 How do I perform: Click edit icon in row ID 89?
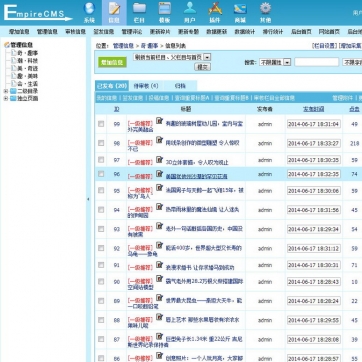[x=160, y=298]
